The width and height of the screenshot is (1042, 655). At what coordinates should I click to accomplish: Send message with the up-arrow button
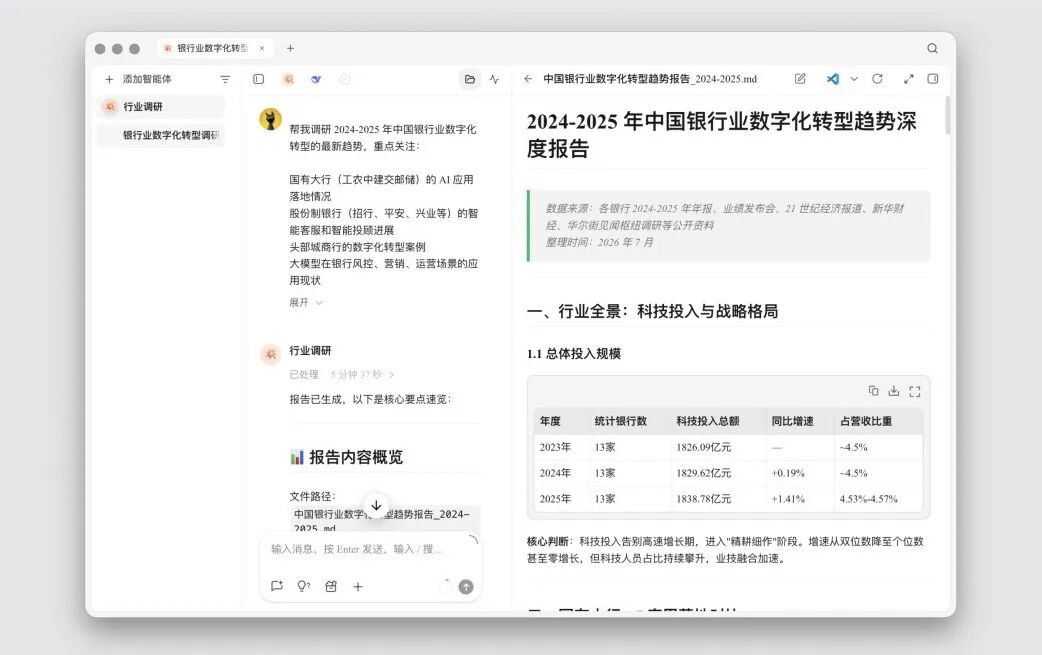pos(466,587)
